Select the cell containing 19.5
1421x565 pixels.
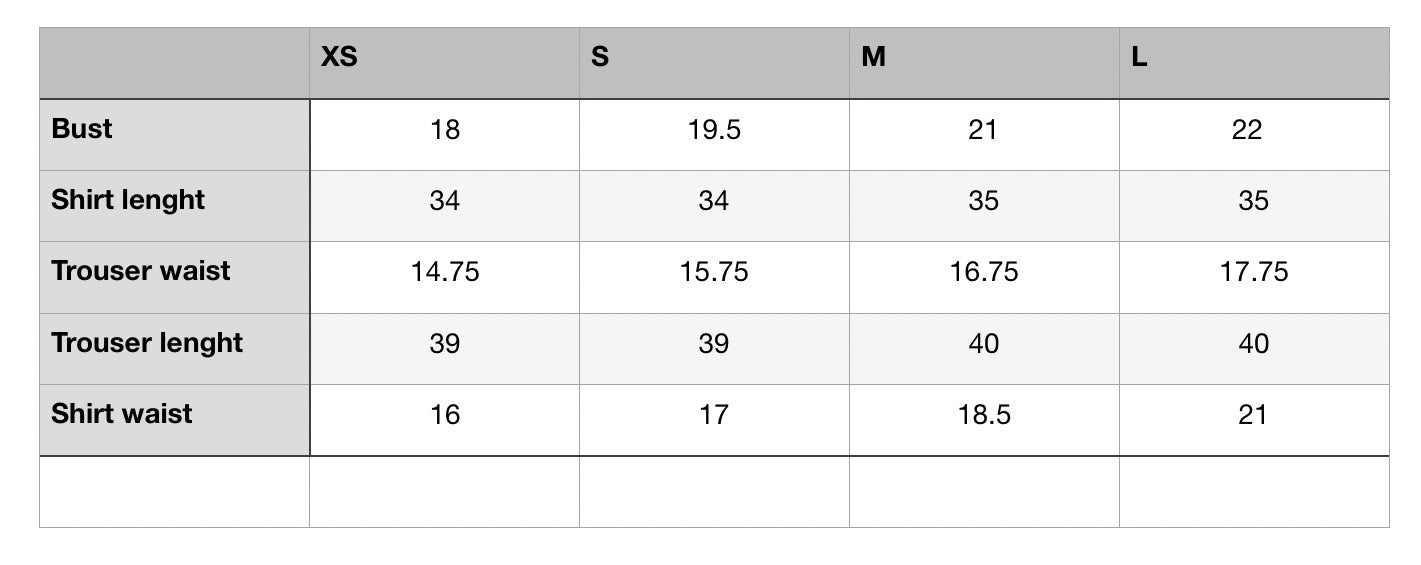pyautogui.click(x=714, y=134)
